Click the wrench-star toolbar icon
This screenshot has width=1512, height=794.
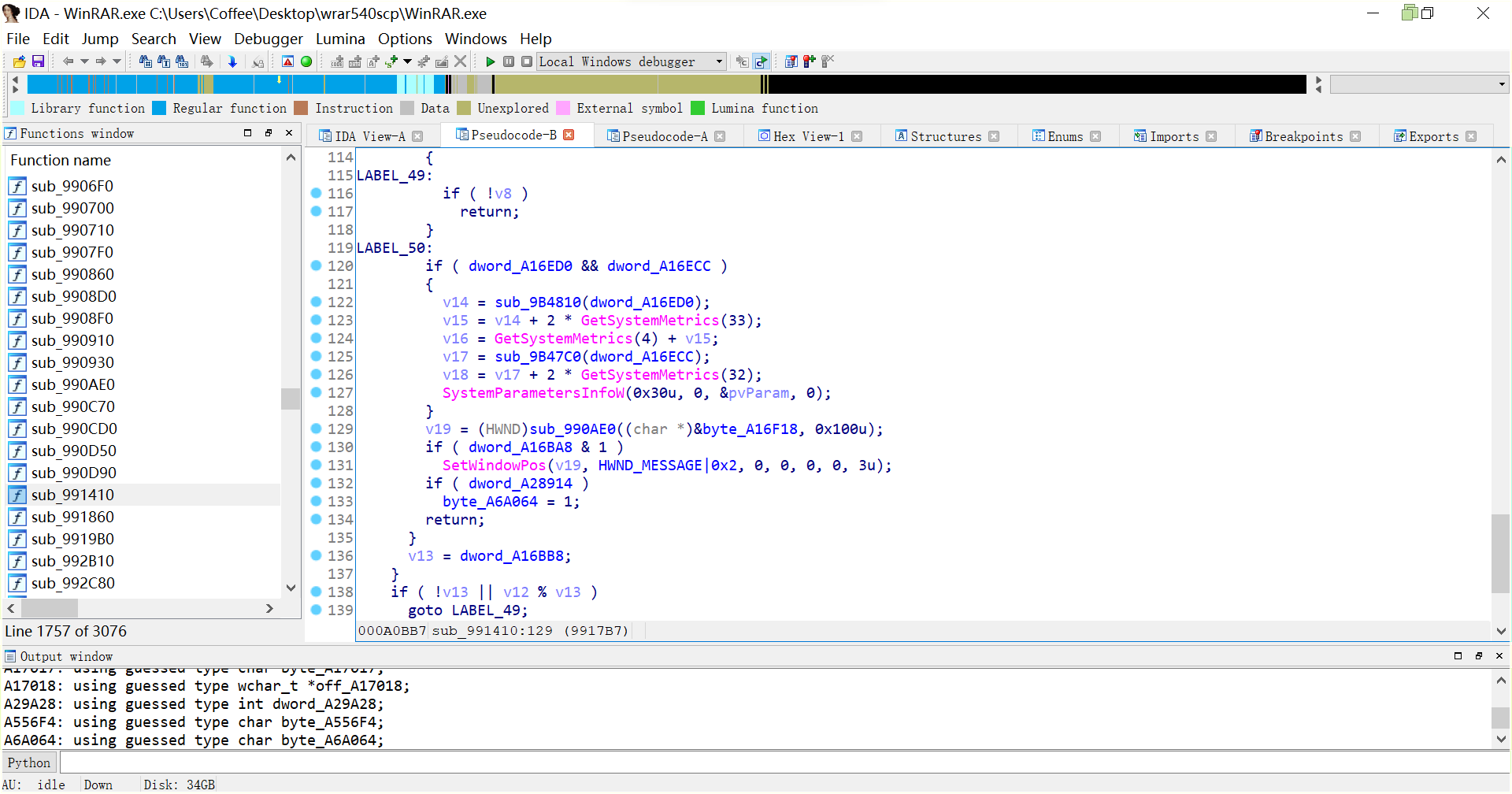click(424, 61)
